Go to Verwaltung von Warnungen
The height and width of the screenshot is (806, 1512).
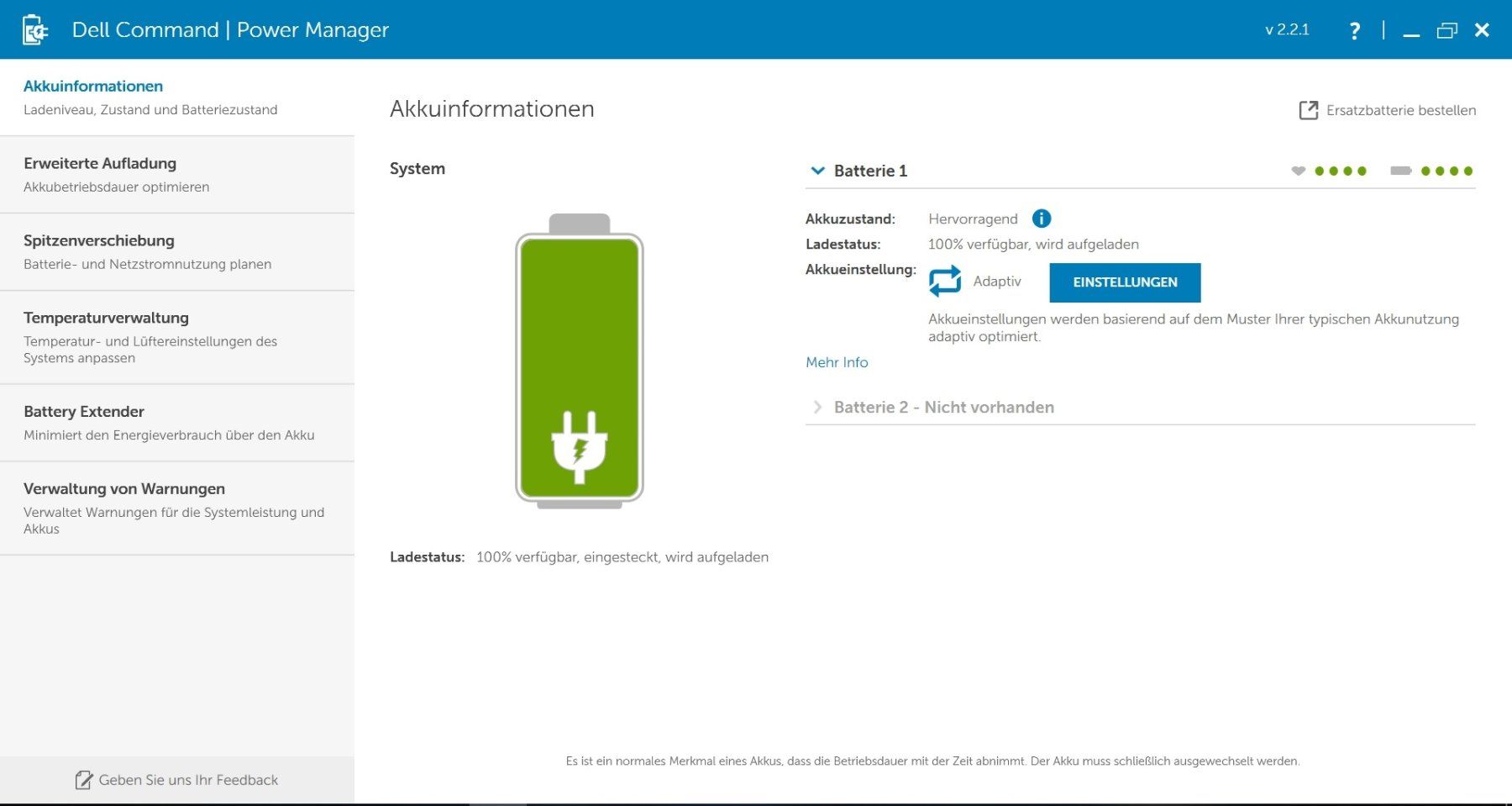(177, 508)
